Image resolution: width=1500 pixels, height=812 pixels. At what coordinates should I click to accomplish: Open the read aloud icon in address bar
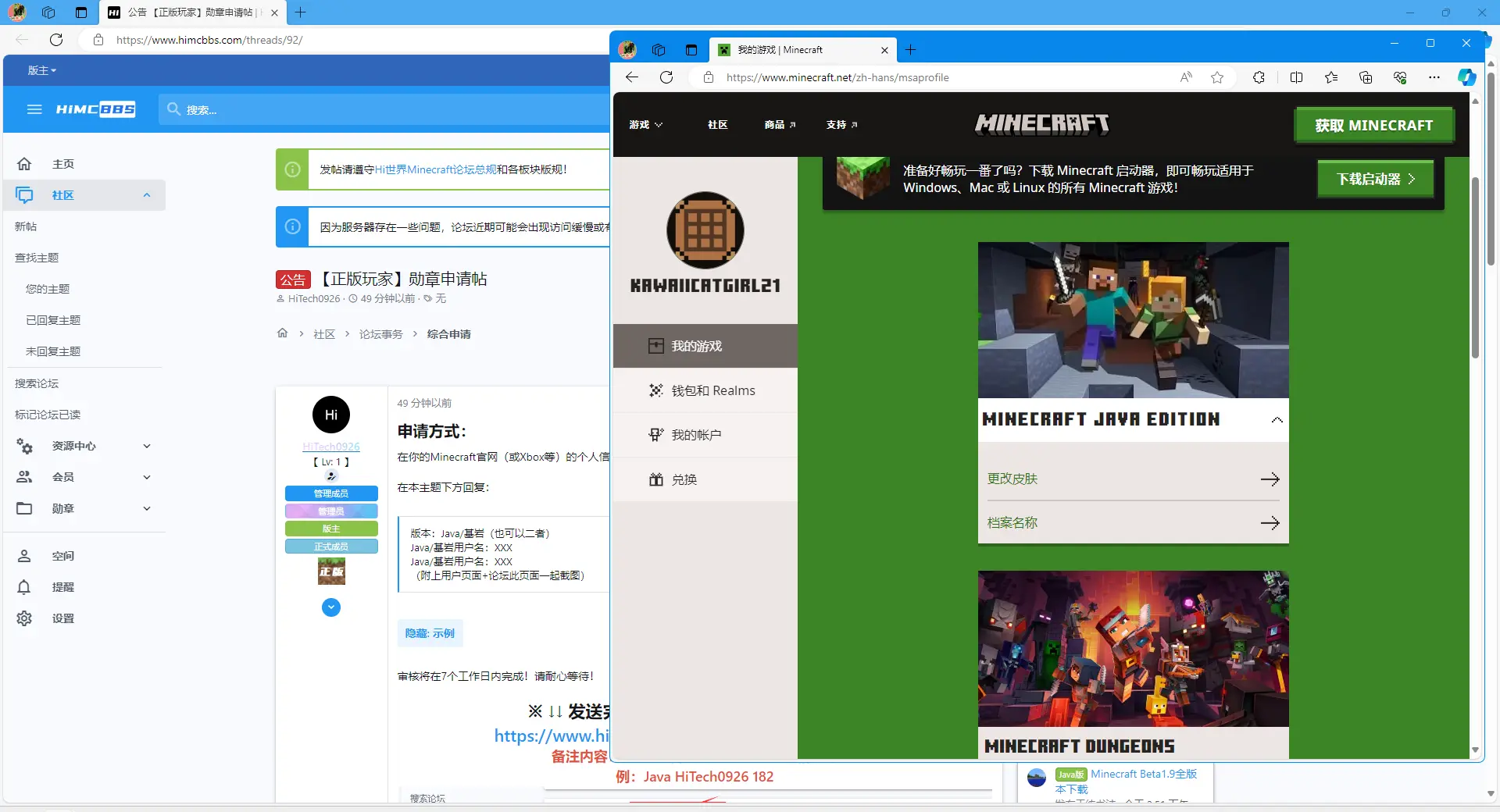pyautogui.click(x=1186, y=77)
